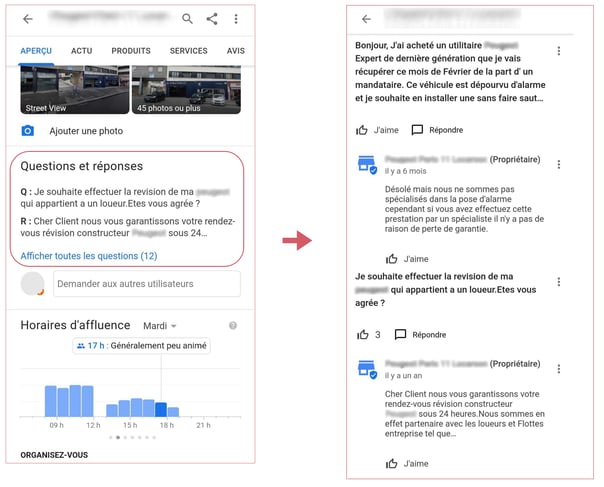Click the Demander aux autres utilisateurs field
604x487 pixels.
pyautogui.click(x=147, y=284)
